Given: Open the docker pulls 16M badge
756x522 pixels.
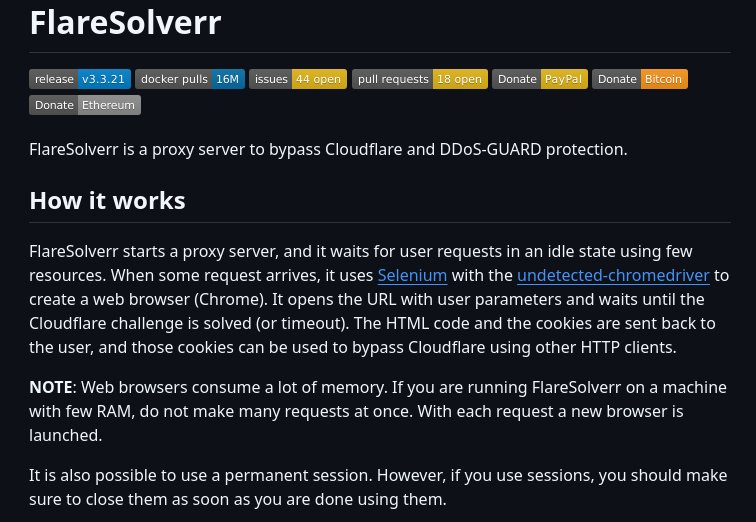Looking at the screenshot, I should (x=190, y=79).
